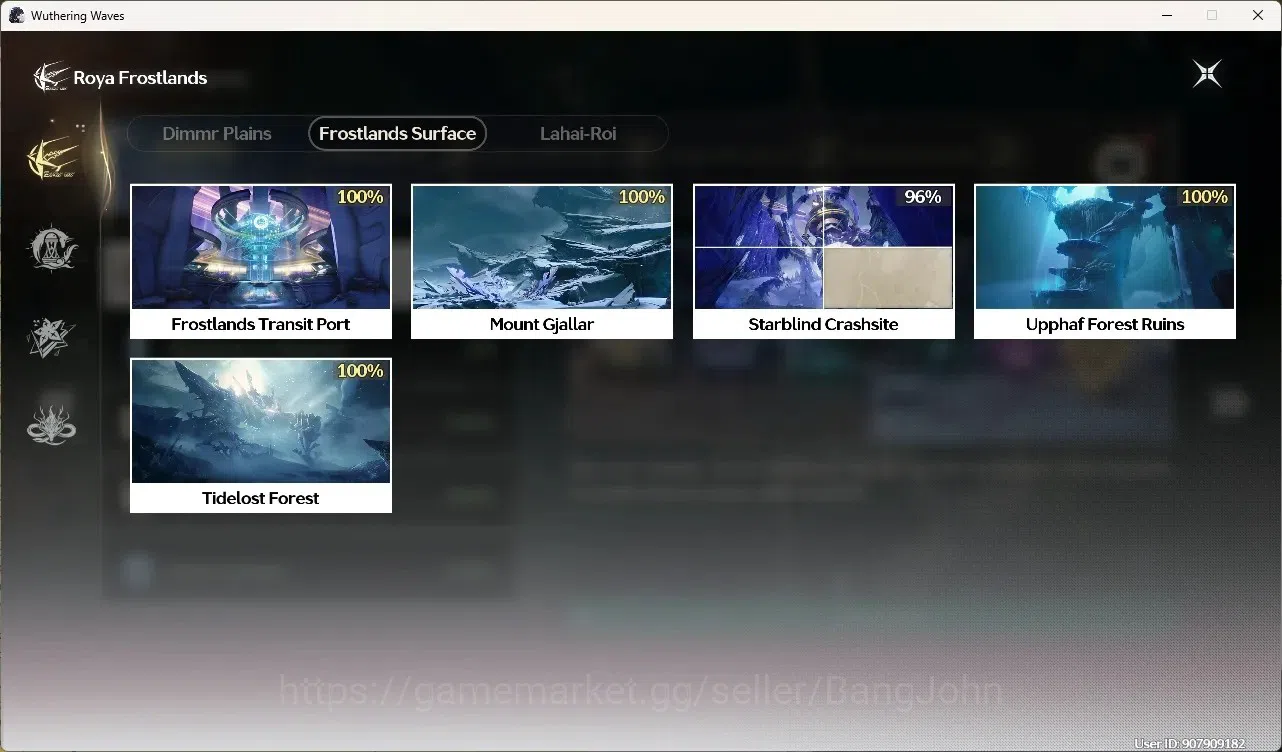Image resolution: width=1282 pixels, height=752 pixels.
Task: Click the 96% progress on Starblind Crashsite
Action: point(923,197)
